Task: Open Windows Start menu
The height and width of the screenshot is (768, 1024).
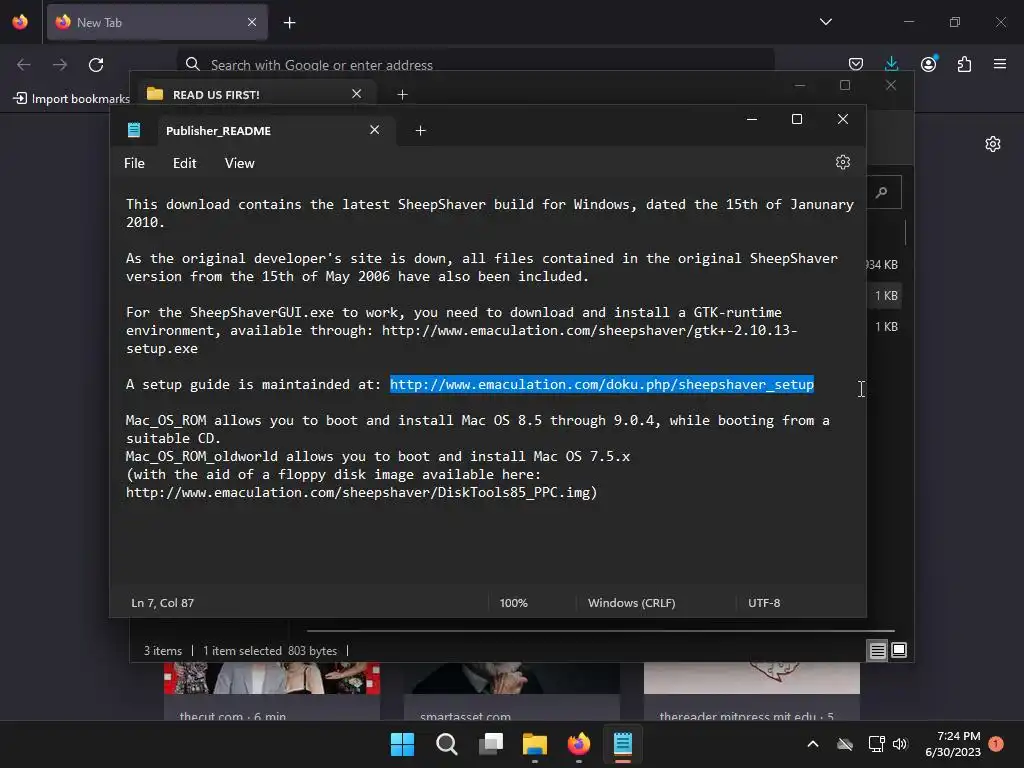Action: pos(402,744)
